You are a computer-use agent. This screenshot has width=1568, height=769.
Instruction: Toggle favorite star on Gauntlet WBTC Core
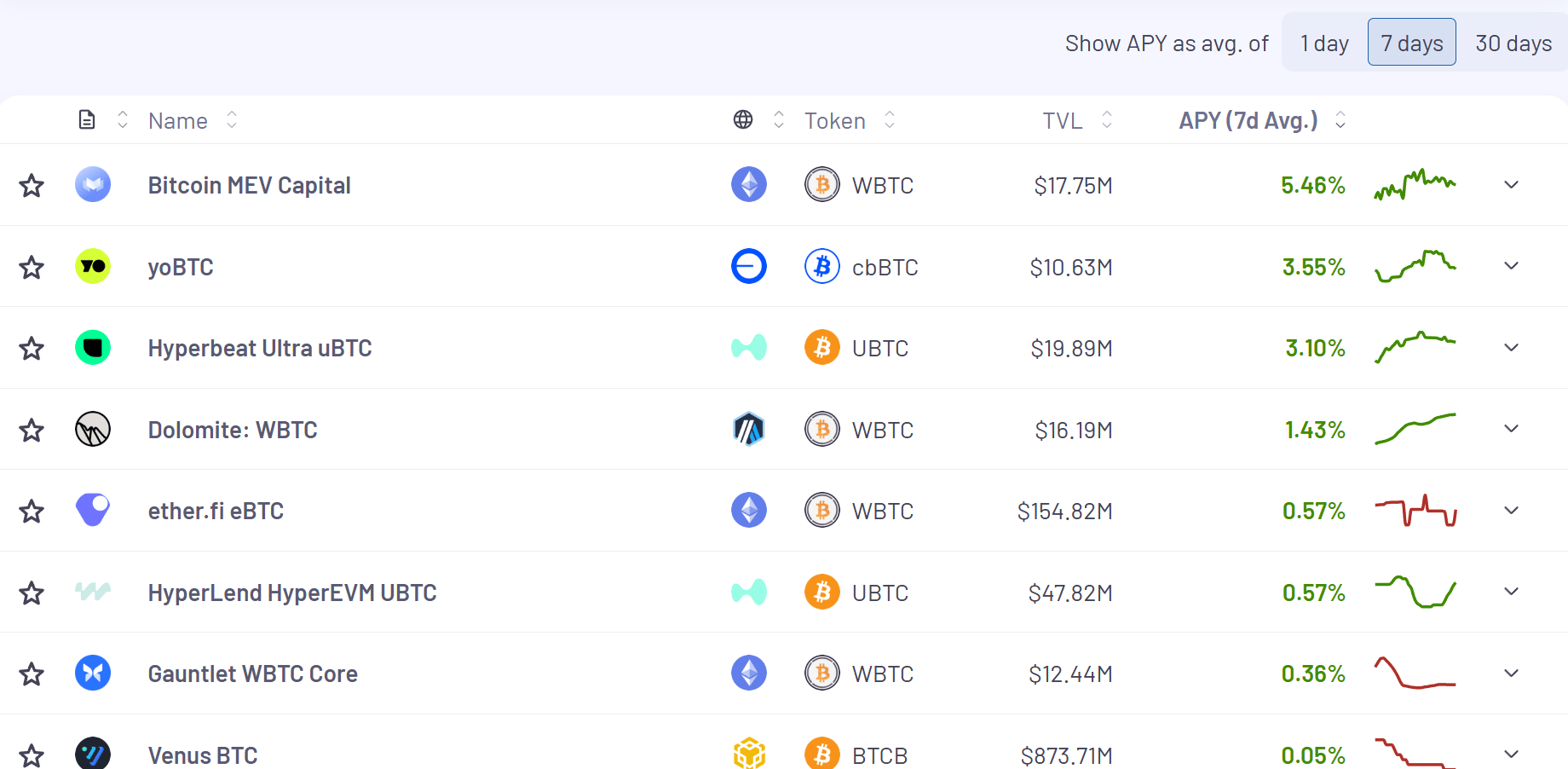click(x=32, y=674)
